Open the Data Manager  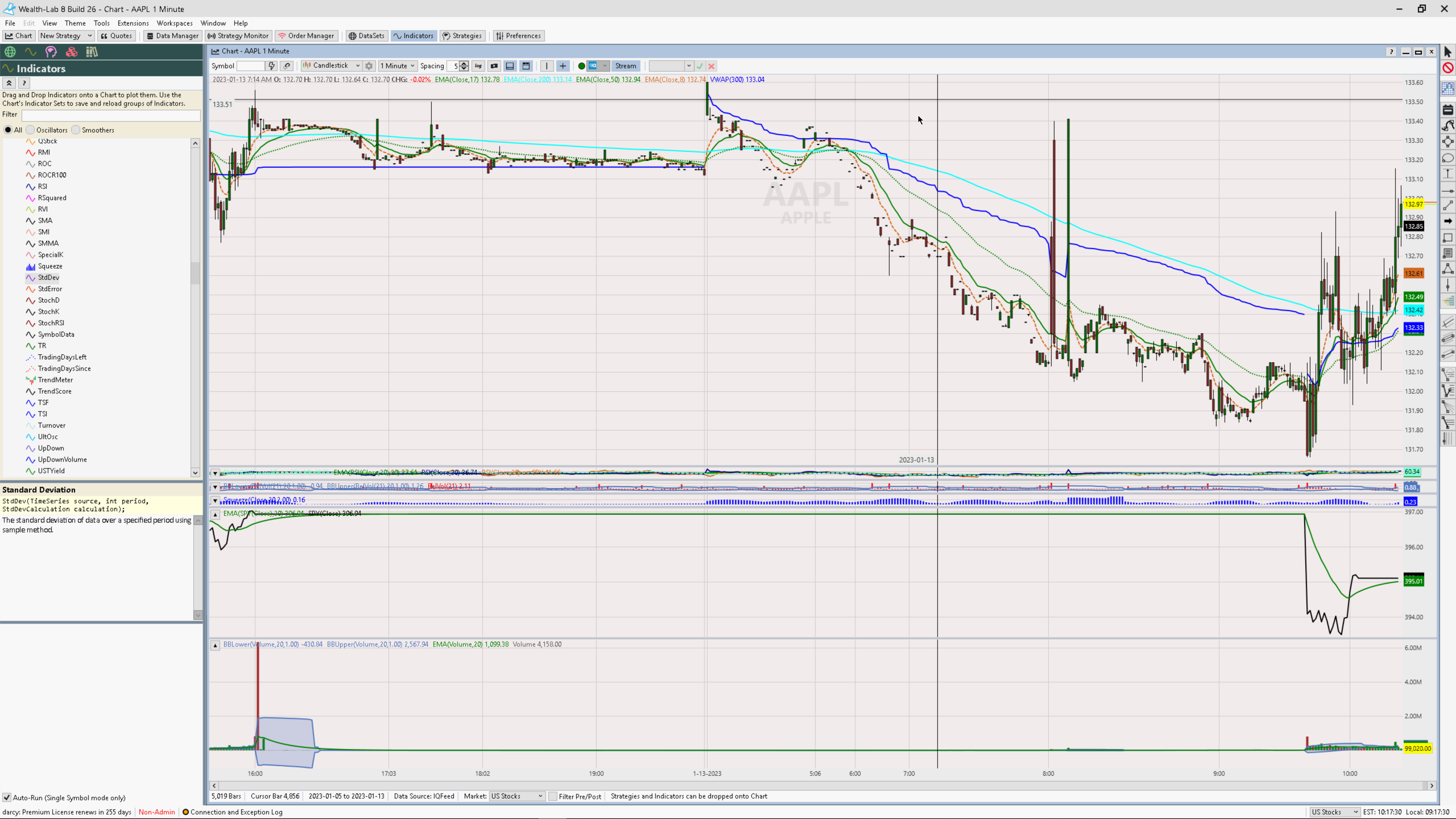[173, 36]
